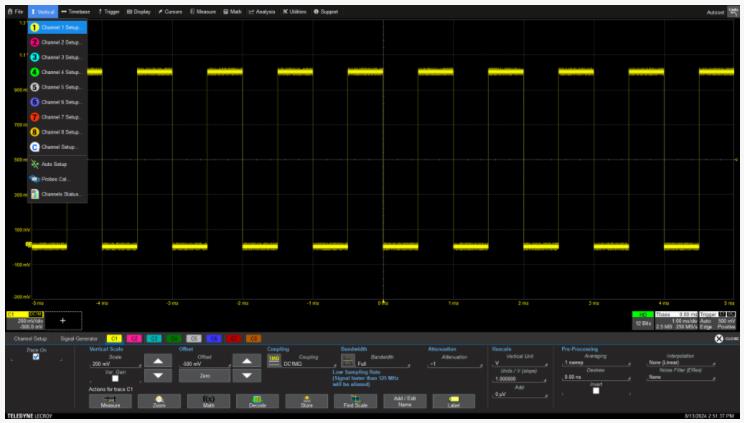Click the Attenuation input field
The width and height of the screenshot is (744, 423).
(x=446, y=363)
